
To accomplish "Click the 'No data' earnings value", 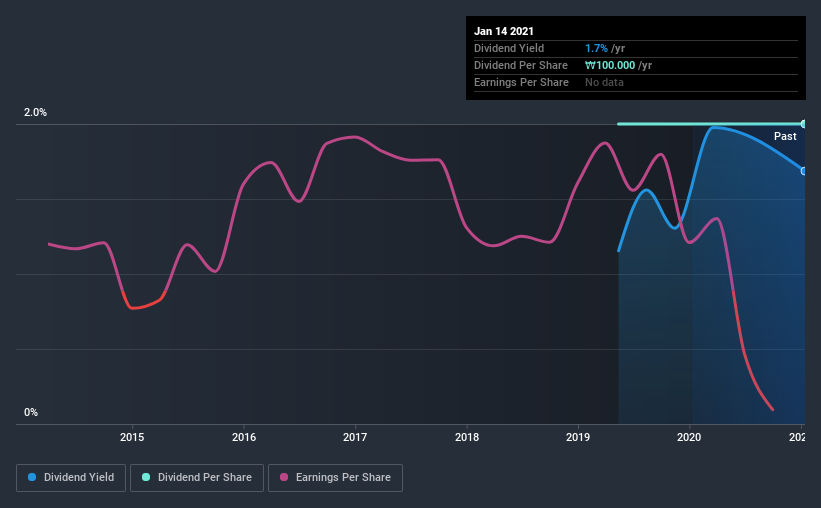I will (604, 82).
